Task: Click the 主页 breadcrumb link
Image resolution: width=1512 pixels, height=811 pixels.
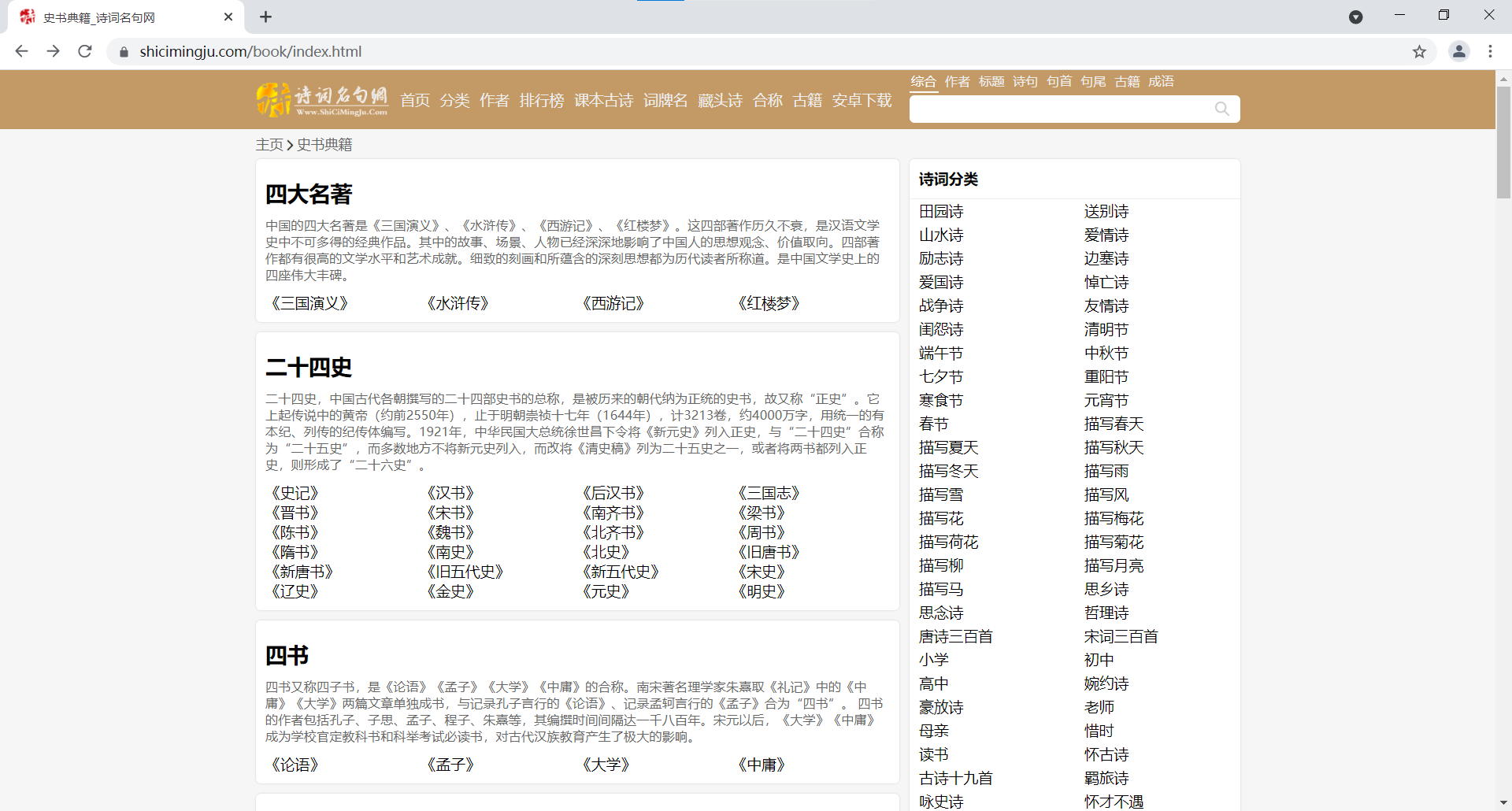Action: [x=269, y=144]
